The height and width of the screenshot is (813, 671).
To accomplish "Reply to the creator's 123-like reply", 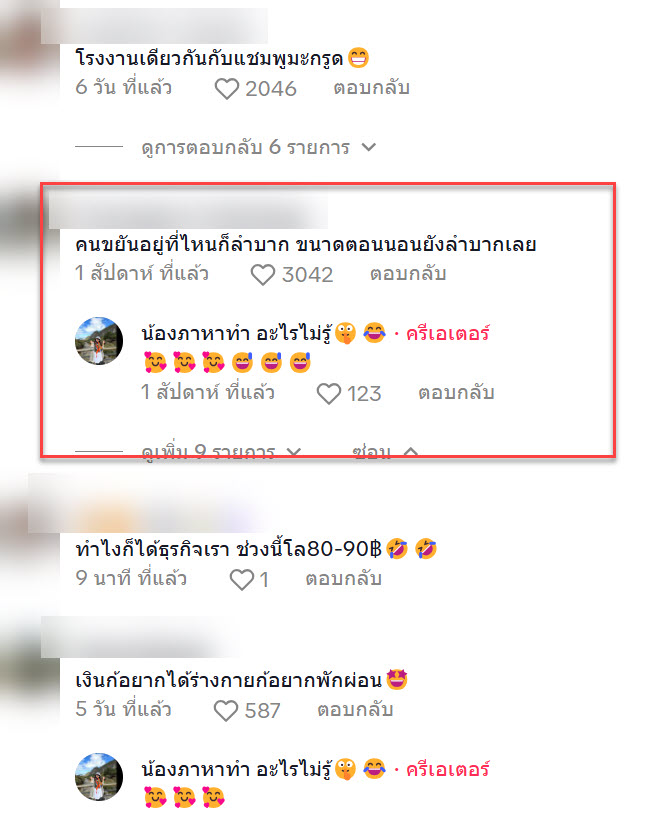I will 456,393.
